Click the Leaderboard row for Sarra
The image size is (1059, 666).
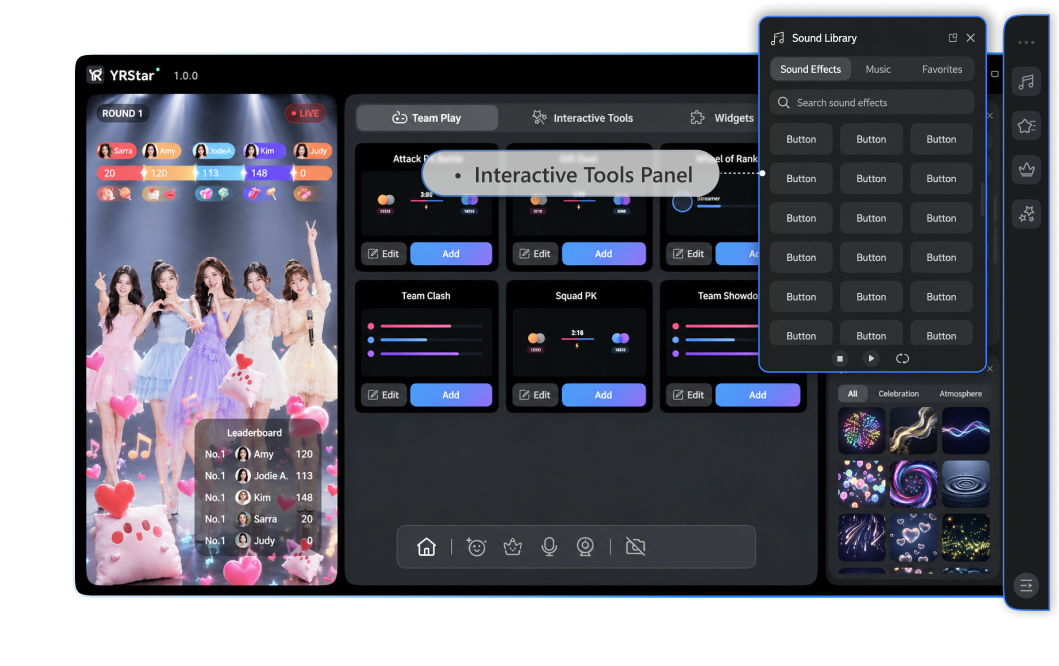point(259,519)
